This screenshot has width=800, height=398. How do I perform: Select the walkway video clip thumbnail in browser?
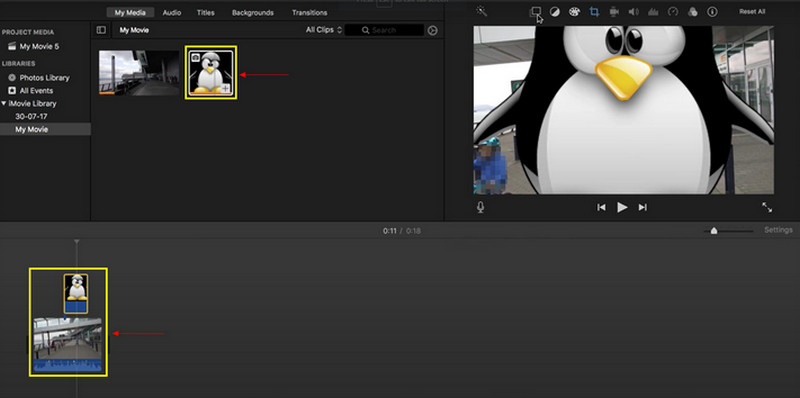coord(139,72)
